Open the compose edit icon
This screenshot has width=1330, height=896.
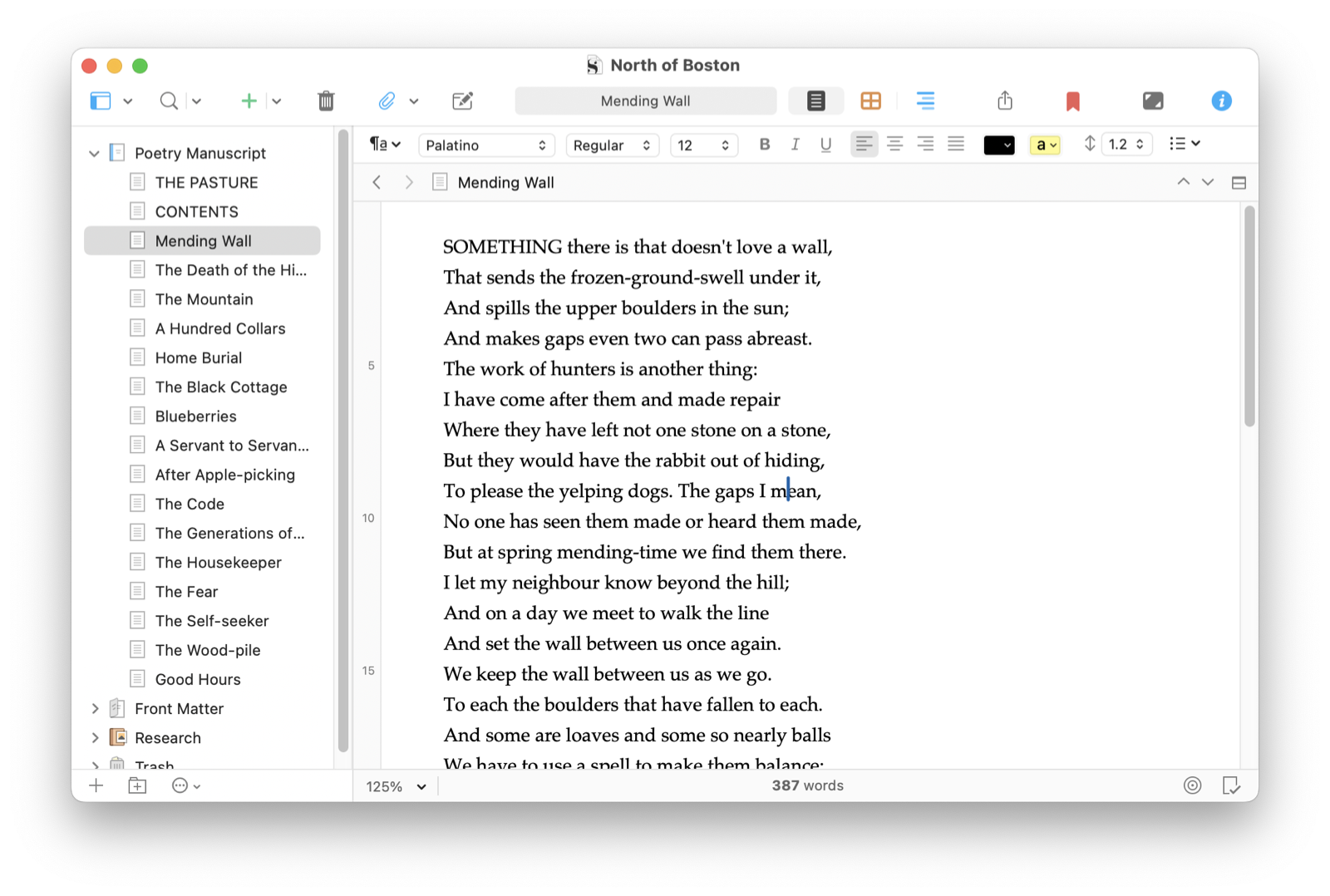pos(462,101)
